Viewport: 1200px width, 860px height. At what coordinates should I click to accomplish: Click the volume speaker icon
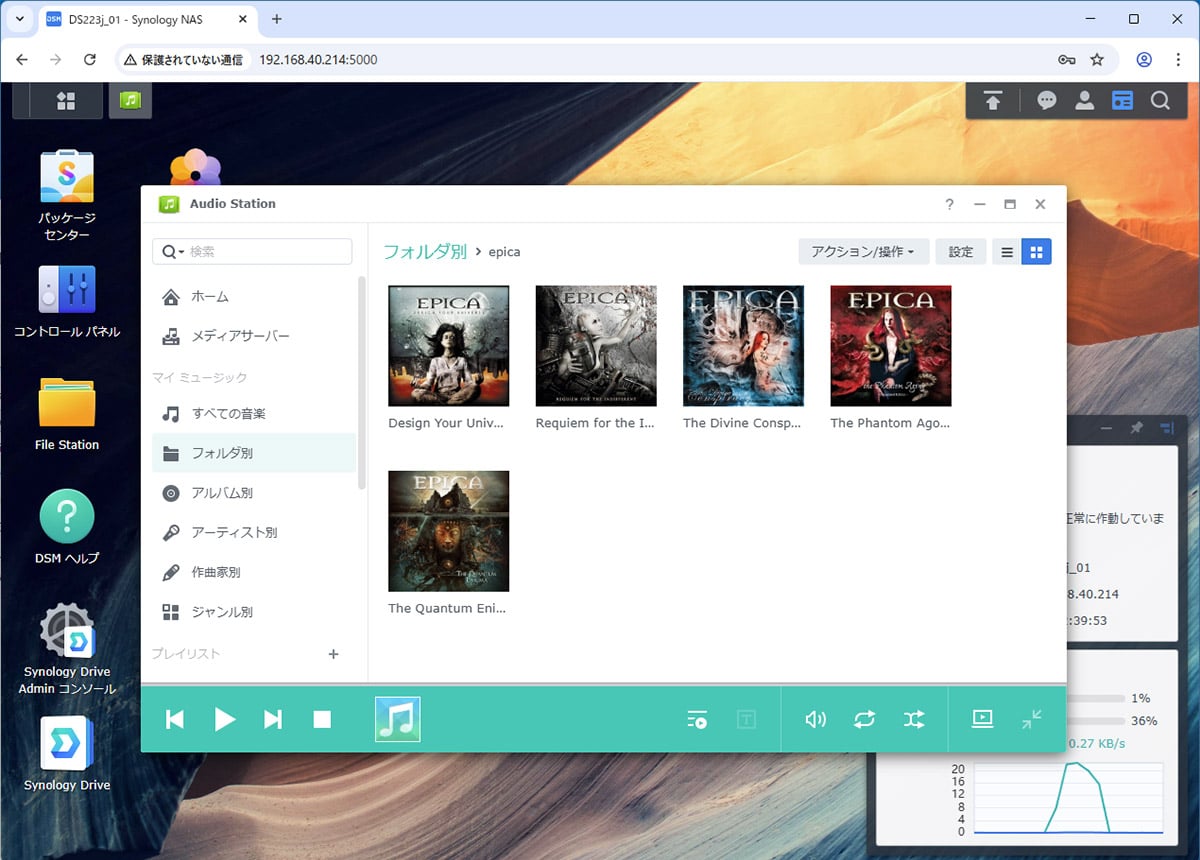[816, 719]
